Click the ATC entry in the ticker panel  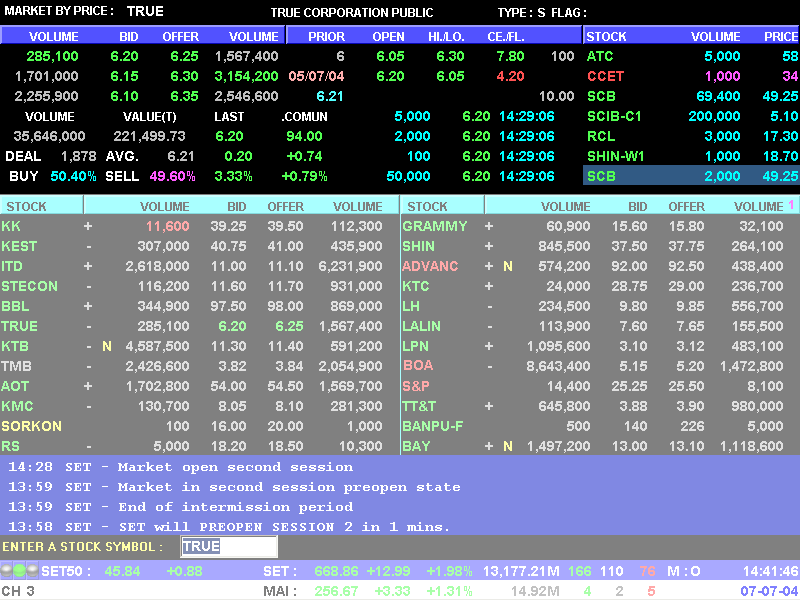point(600,56)
